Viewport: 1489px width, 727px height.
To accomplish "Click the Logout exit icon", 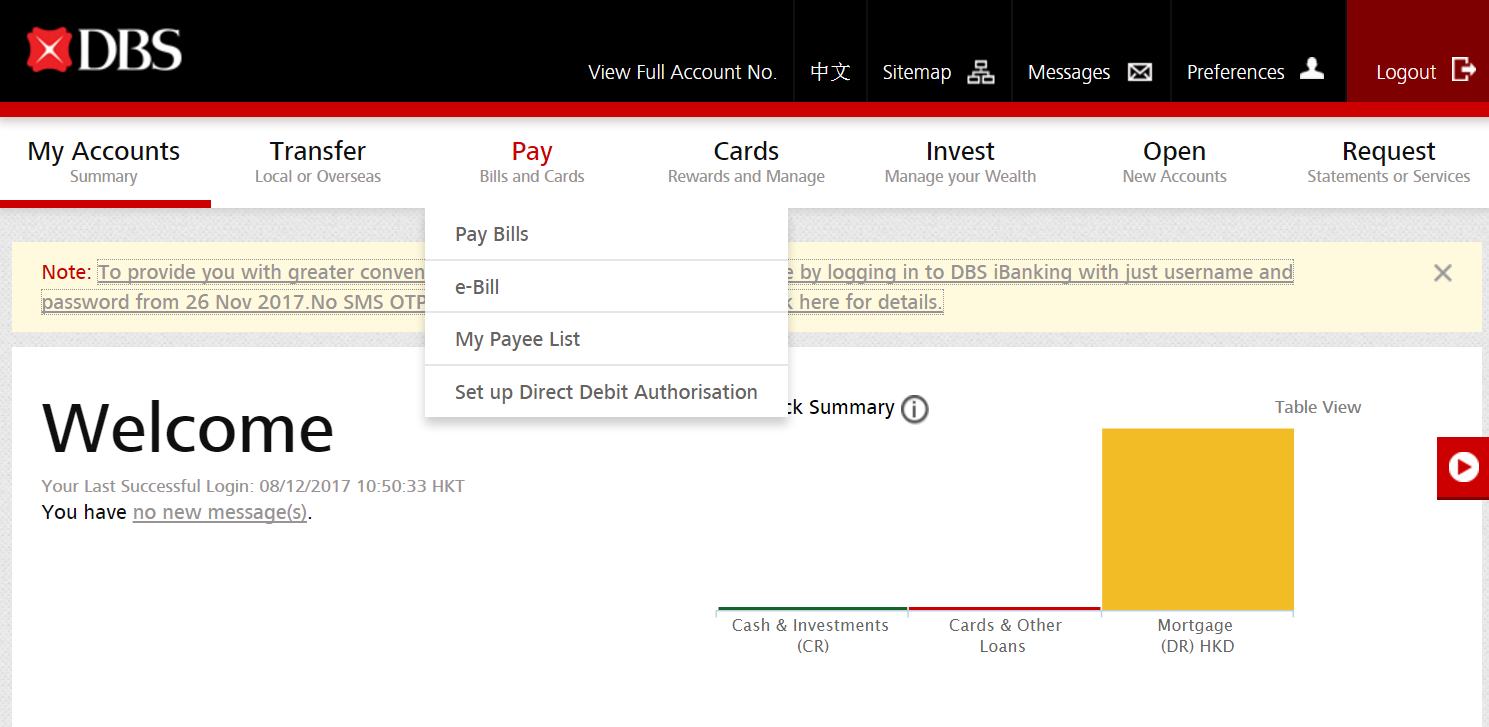I will pyautogui.click(x=1463, y=70).
